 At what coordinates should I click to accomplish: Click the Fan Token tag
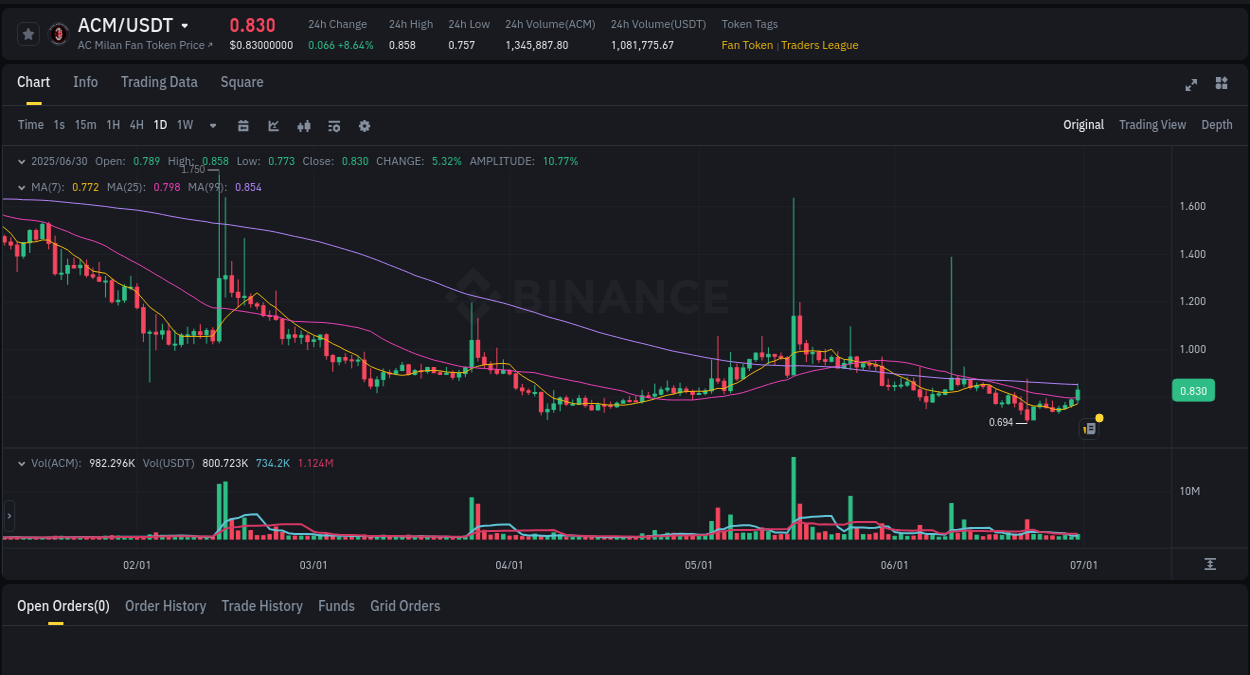coord(747,45)
